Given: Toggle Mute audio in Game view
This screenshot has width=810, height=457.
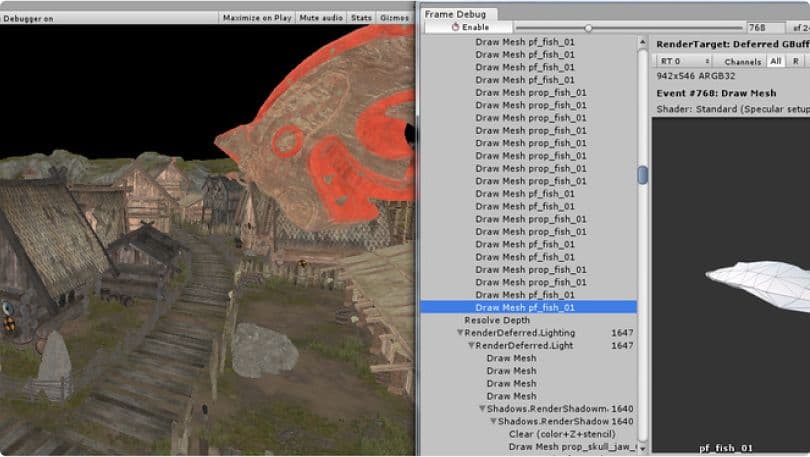Looking at the screenshot, I should click(x=322, y=17).
